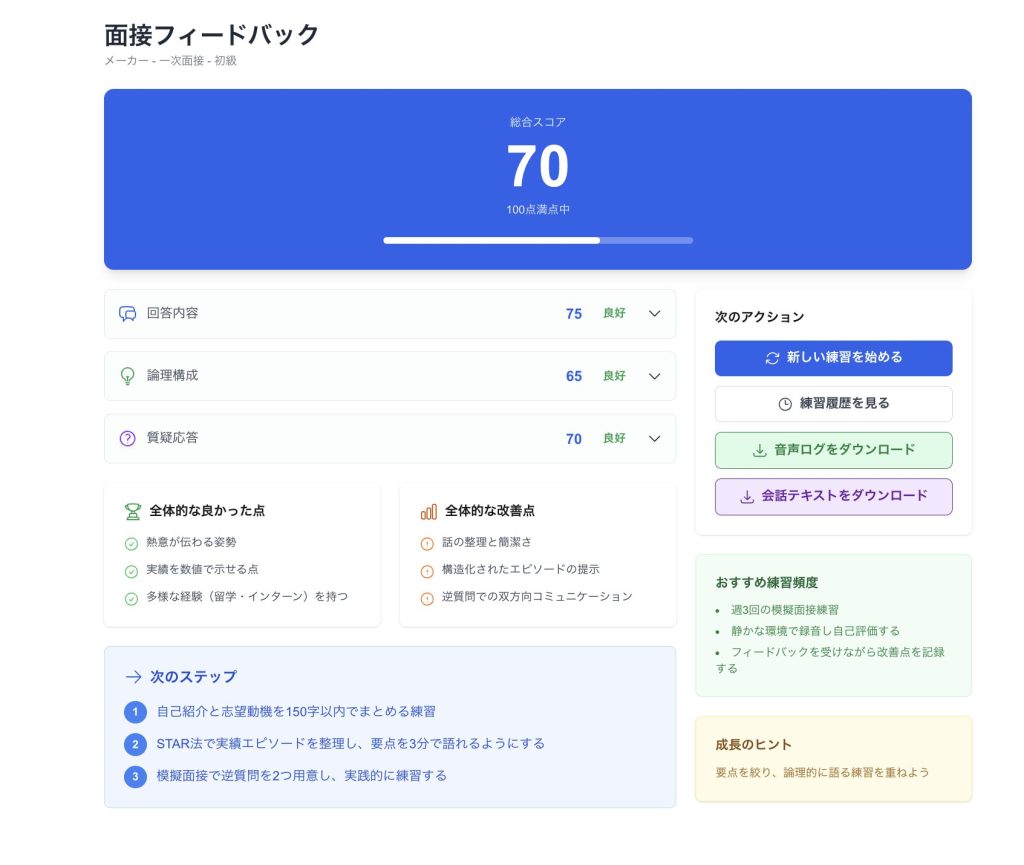The image size is (1024, 865).
Task: Select step number 1 circle badge
Action: pyautogui.click(x=135, y=712)
